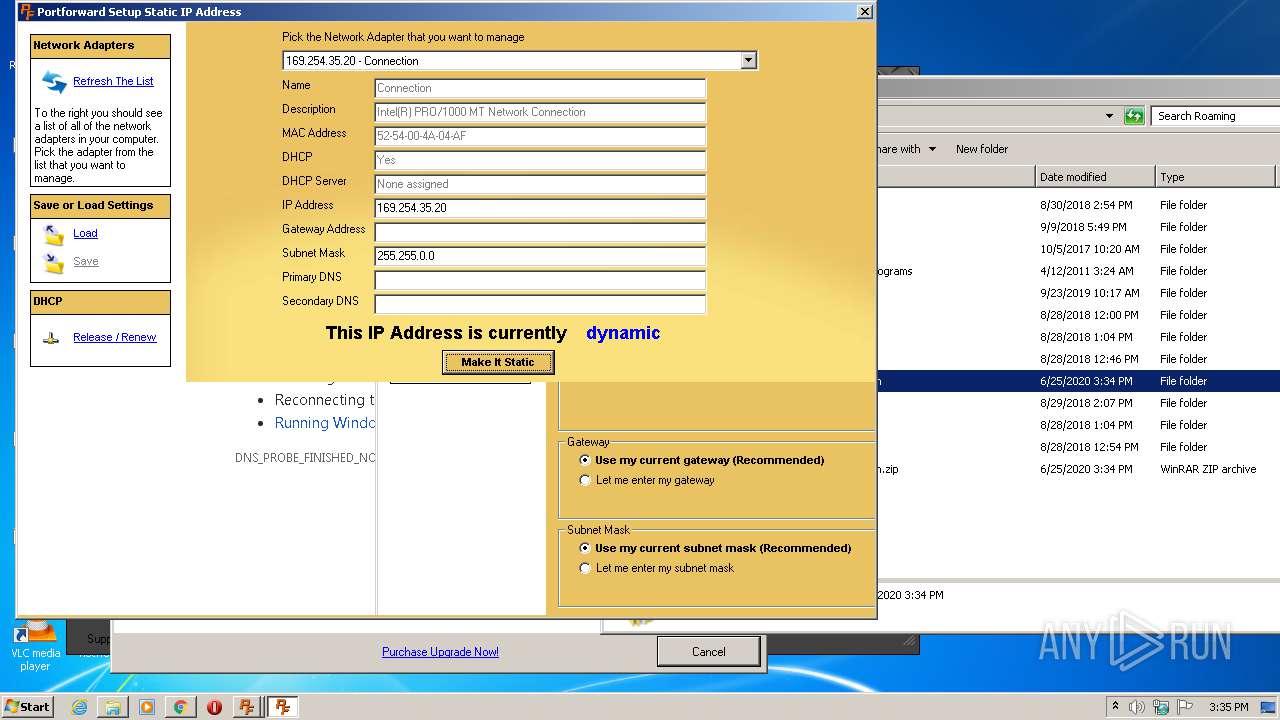Viewport: 1280px width, 720px height.
Task: Click the Portforward title bar icon
Action: coord(27,12)
